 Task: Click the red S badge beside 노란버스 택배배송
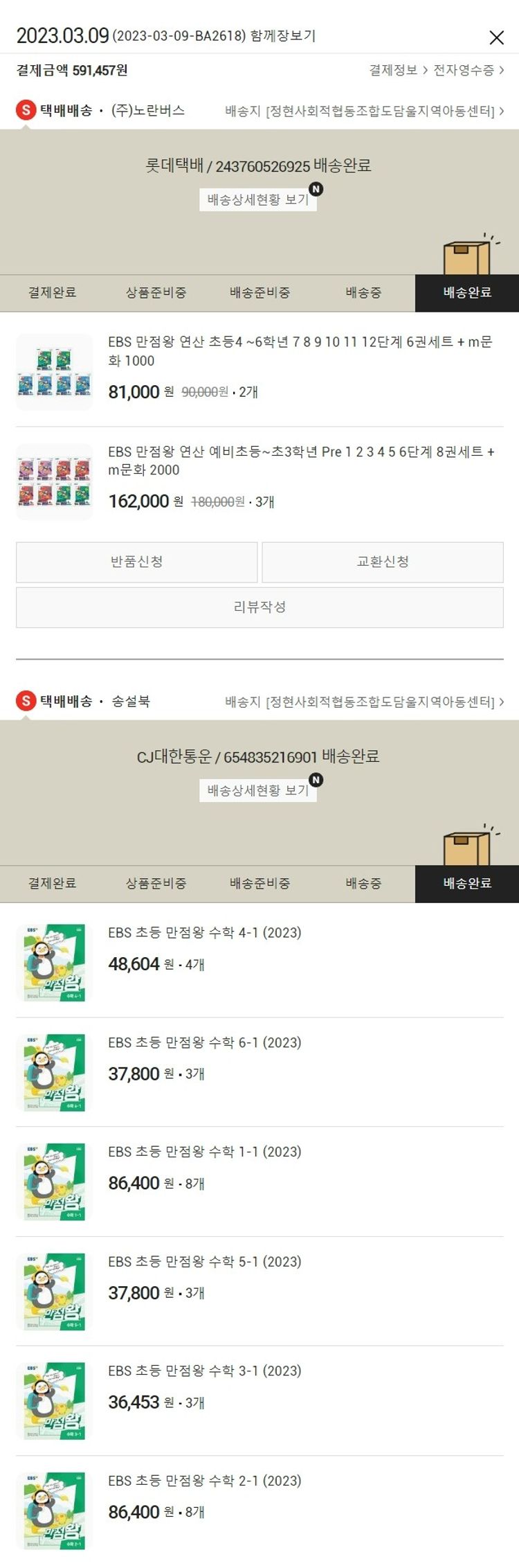pyautogui.click(x=26, y=110)
